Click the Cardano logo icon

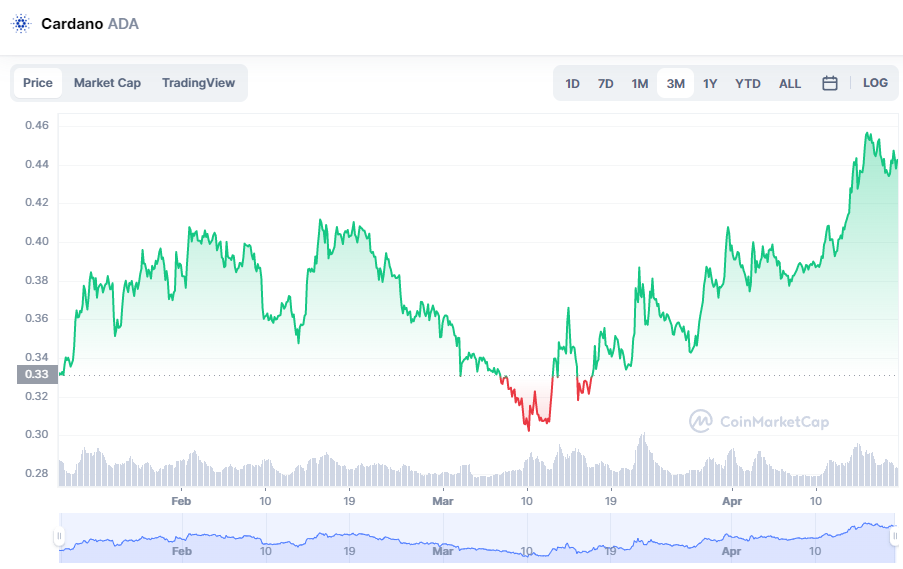pyautogui.click(x=21, y=24)
